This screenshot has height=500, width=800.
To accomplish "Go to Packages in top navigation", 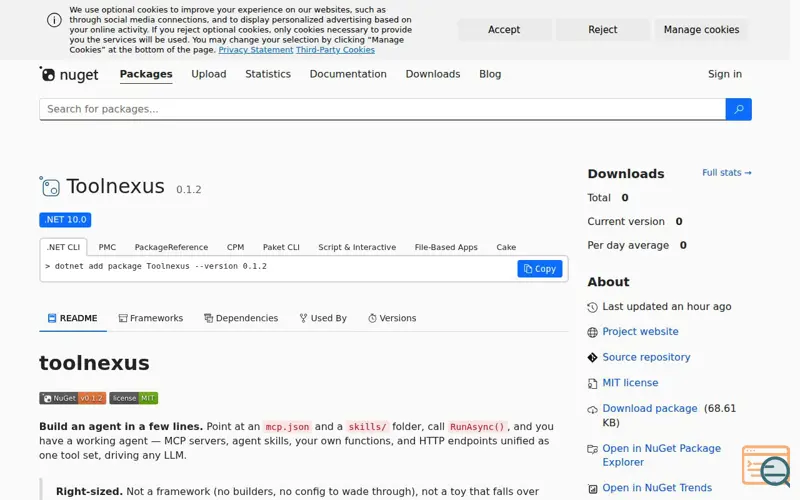I will [146, 74].
